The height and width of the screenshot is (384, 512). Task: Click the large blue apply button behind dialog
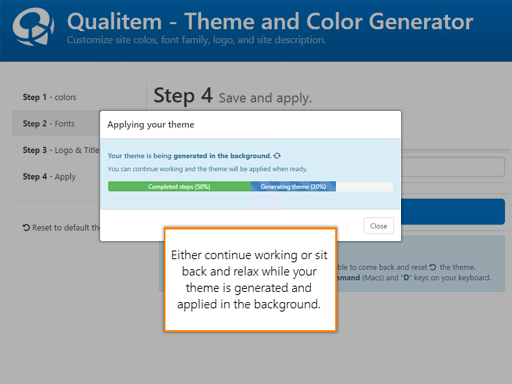pyautogui.click(x=453, y=212)
